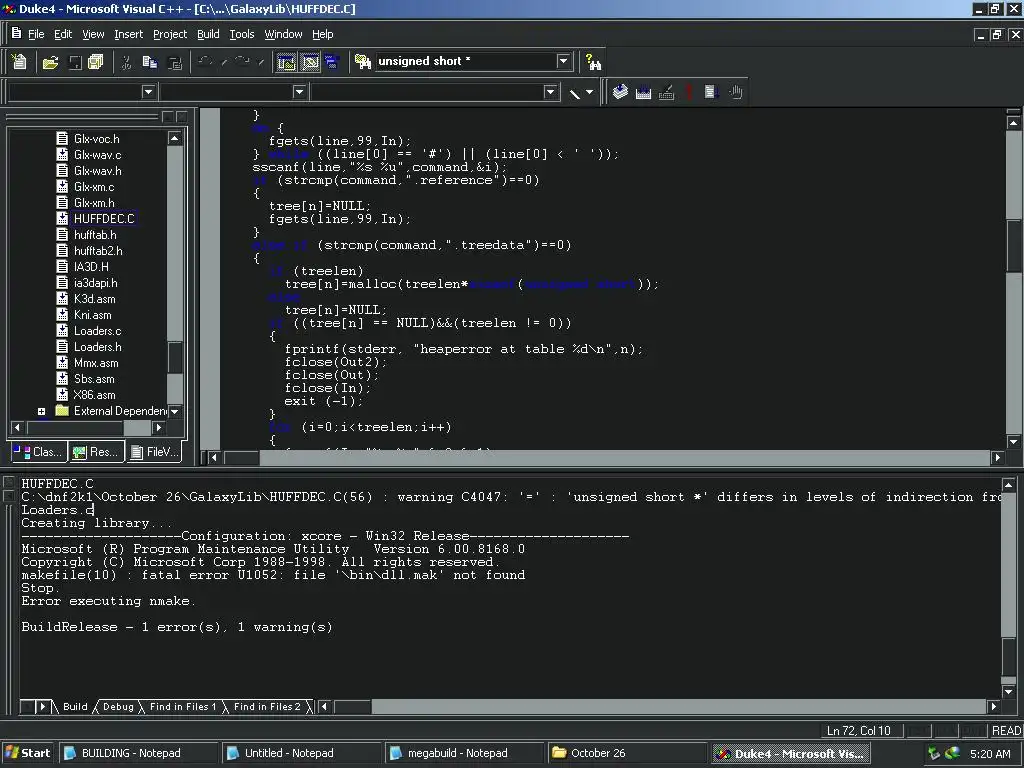
Task: Select HUFFDEC.C in the file tree
Action: click(104, 219)
